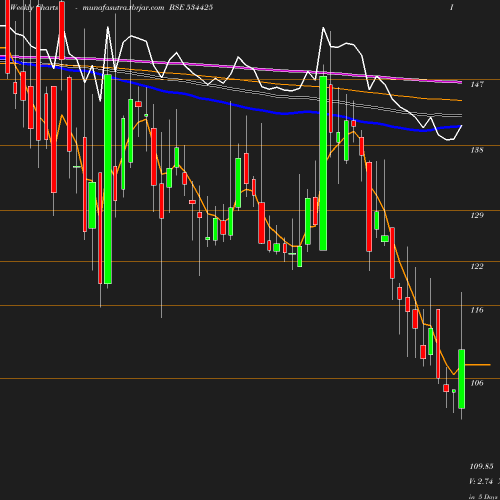This screenshot has width=500, height=500.
Task: Click the 'munafasutra.tbrjar.com' watermark text
Action: pos(123,7)
